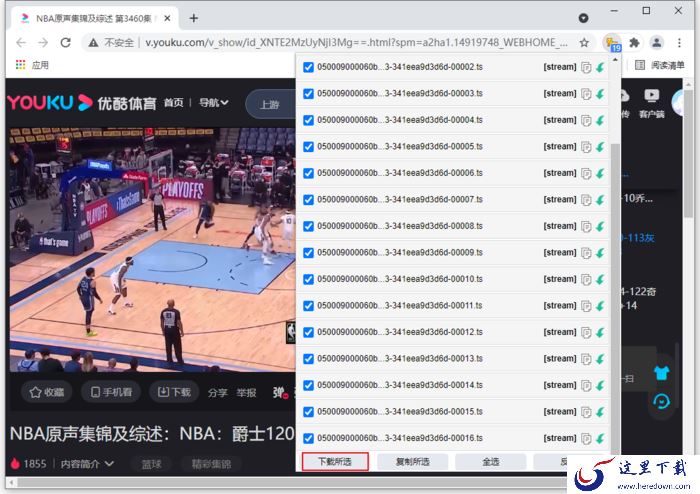Close the NBA原声集锦及综述 tab

pos(167,18)
